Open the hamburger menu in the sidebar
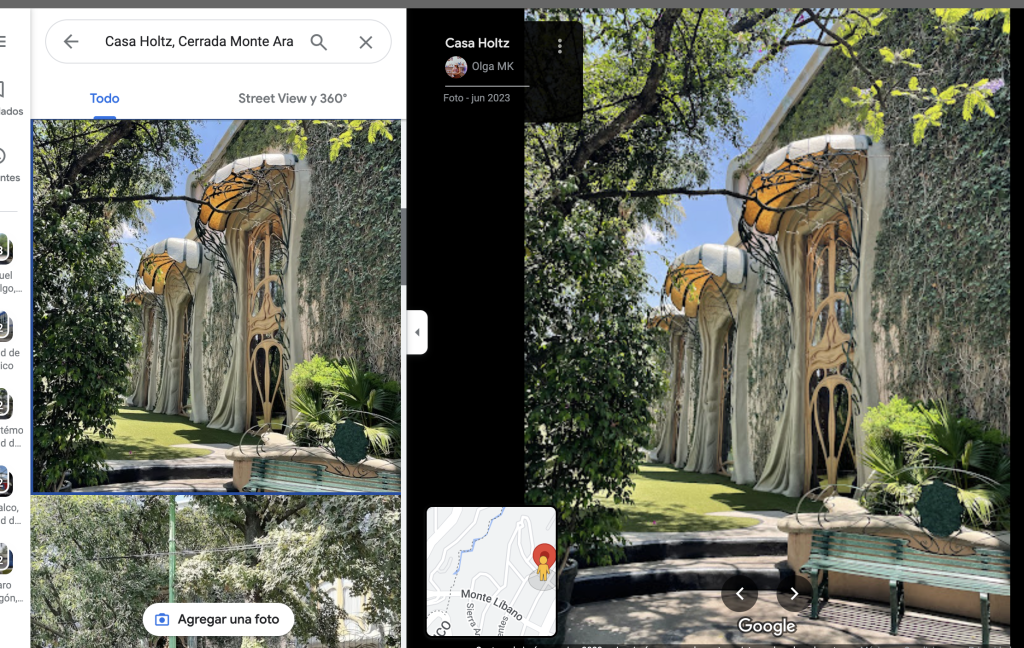 [x=3, y=41]
